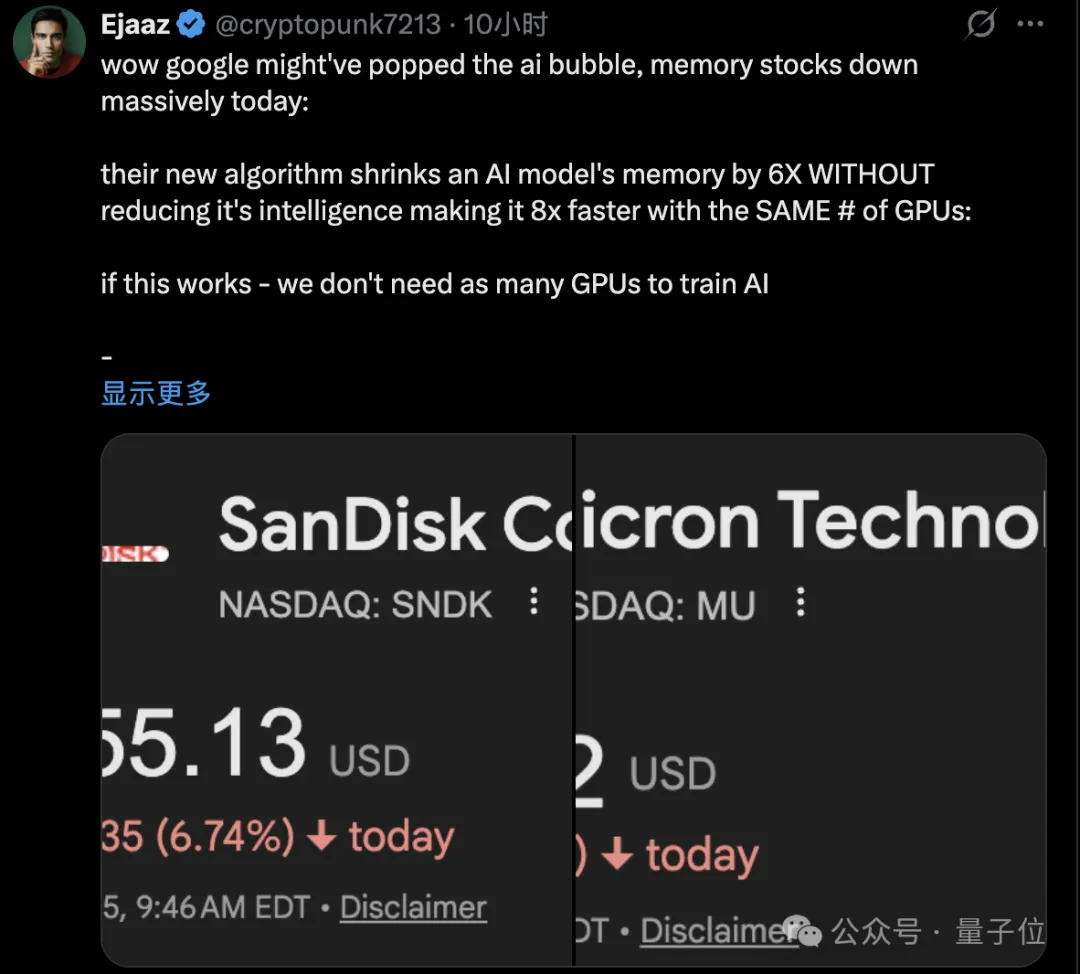Open the SanDisk card's Disclaimer link
This screenshot has height=974, width=1080.
[x=413, y=908]
